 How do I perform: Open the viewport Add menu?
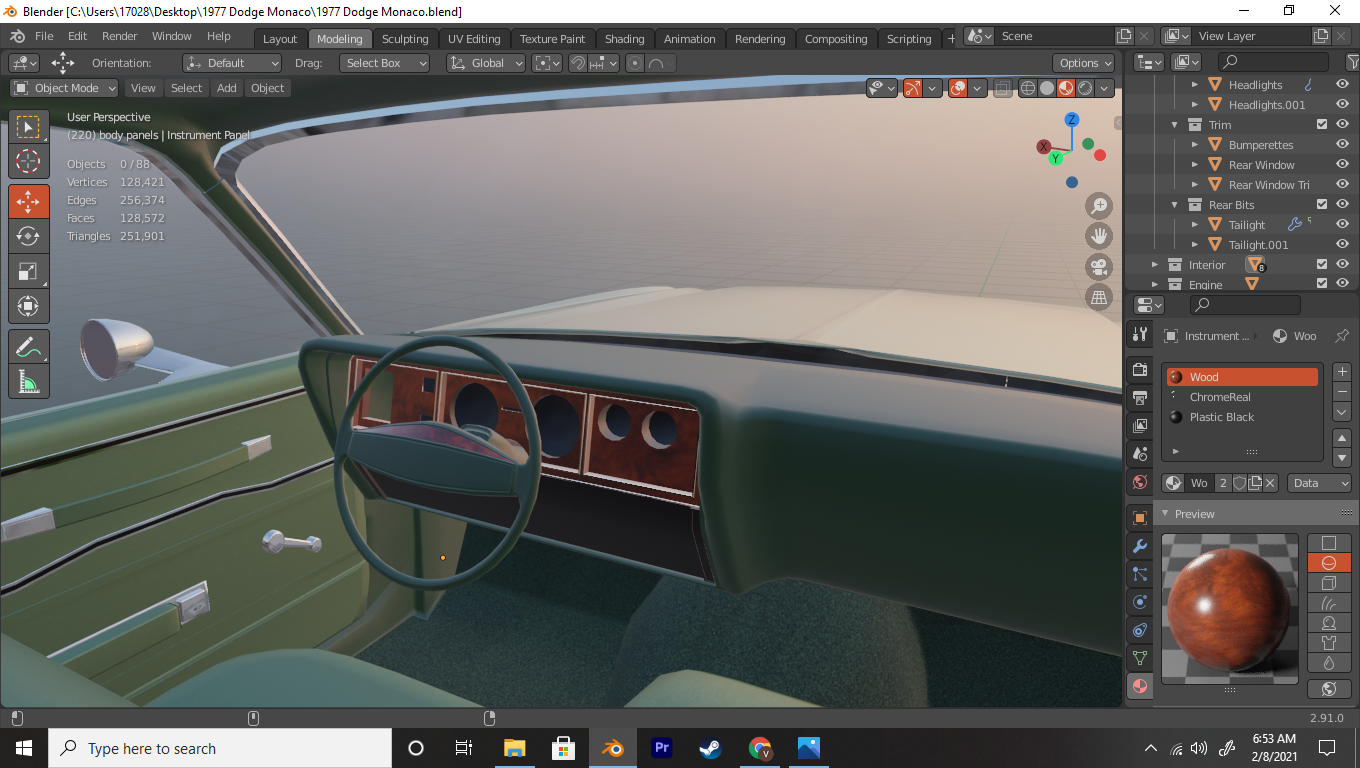point(227,88)
